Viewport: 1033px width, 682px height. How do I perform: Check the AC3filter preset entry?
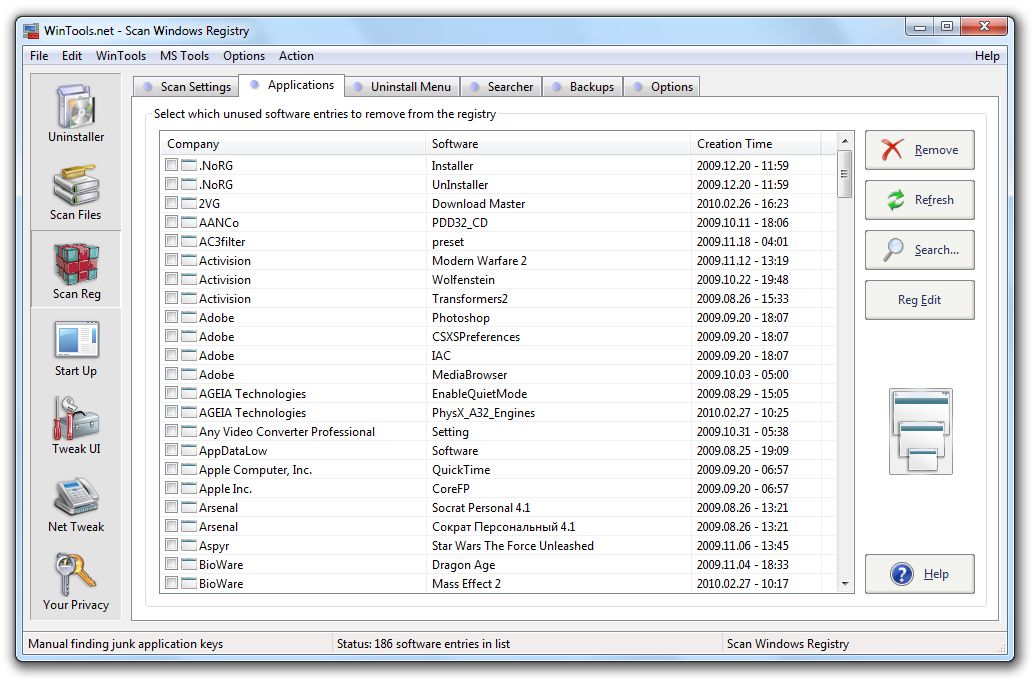click(x=172, y=241)
